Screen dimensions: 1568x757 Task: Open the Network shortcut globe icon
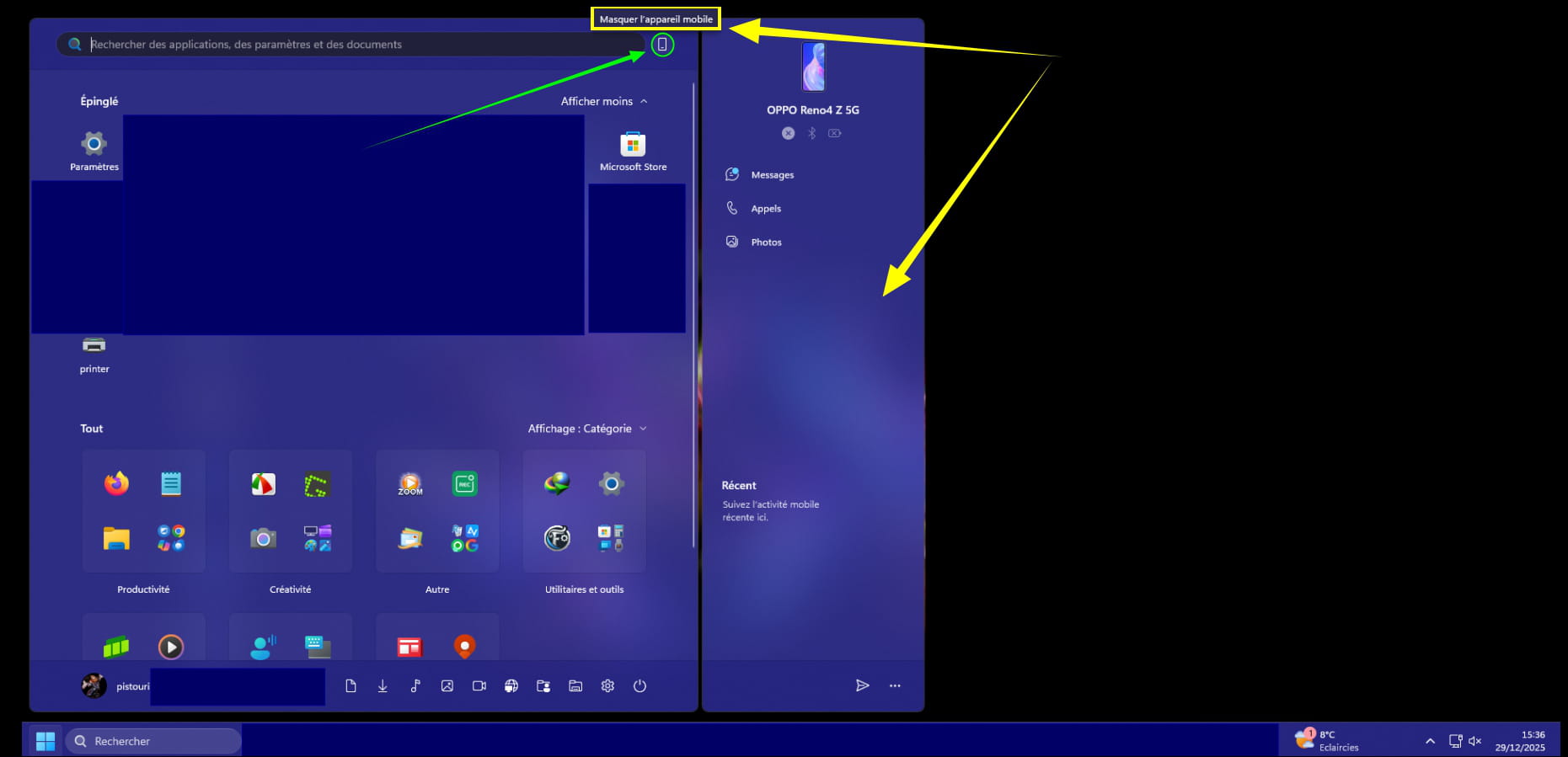511,686
